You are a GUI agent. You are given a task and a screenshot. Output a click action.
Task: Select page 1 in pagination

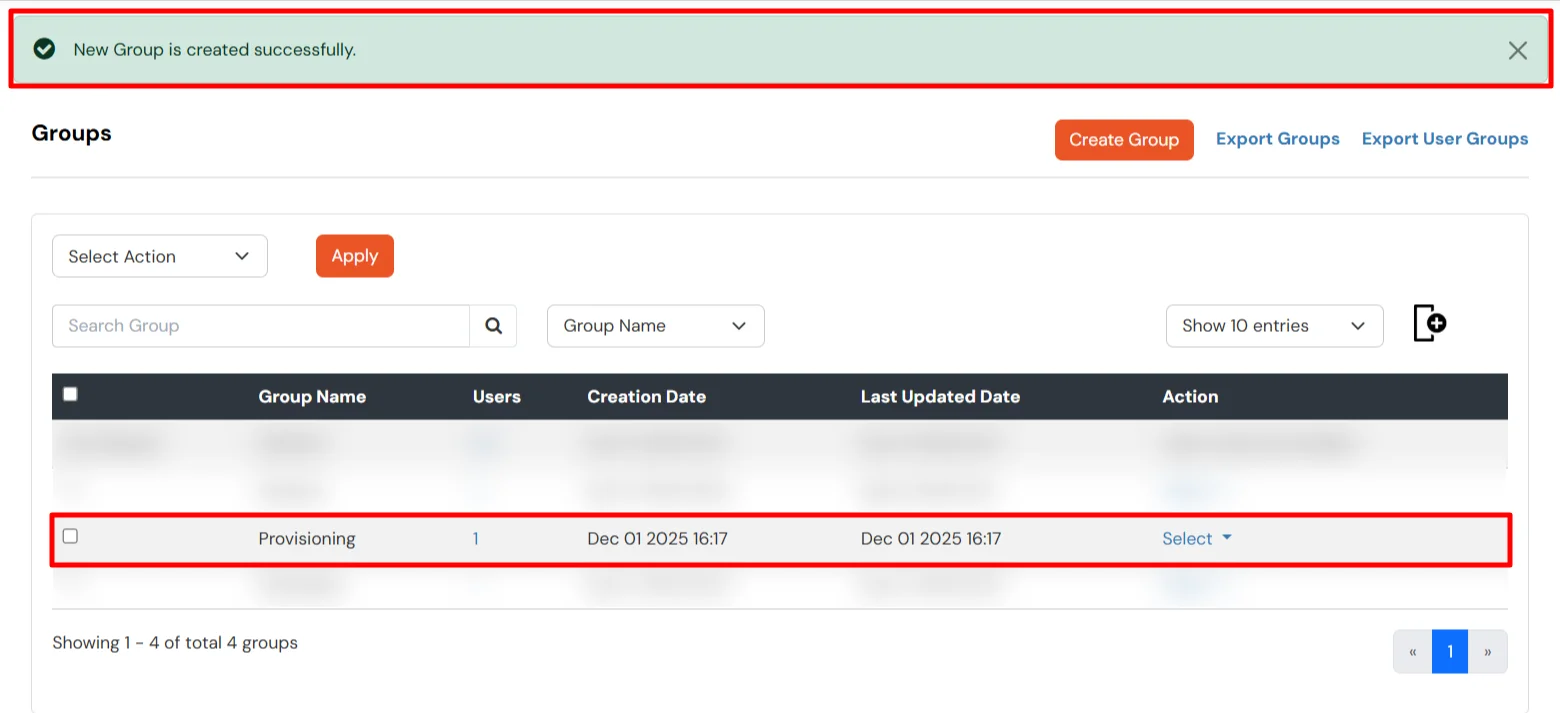[x=1449, y=651]
